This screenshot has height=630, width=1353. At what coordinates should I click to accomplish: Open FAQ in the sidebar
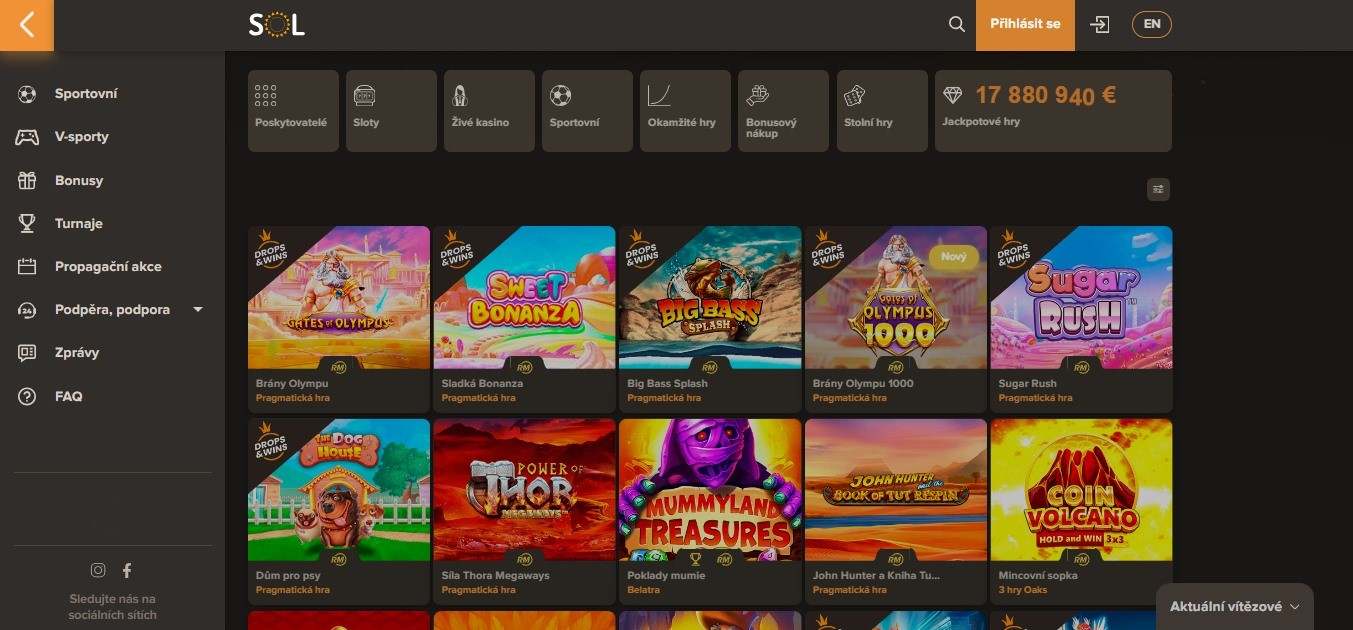(69, 397)
